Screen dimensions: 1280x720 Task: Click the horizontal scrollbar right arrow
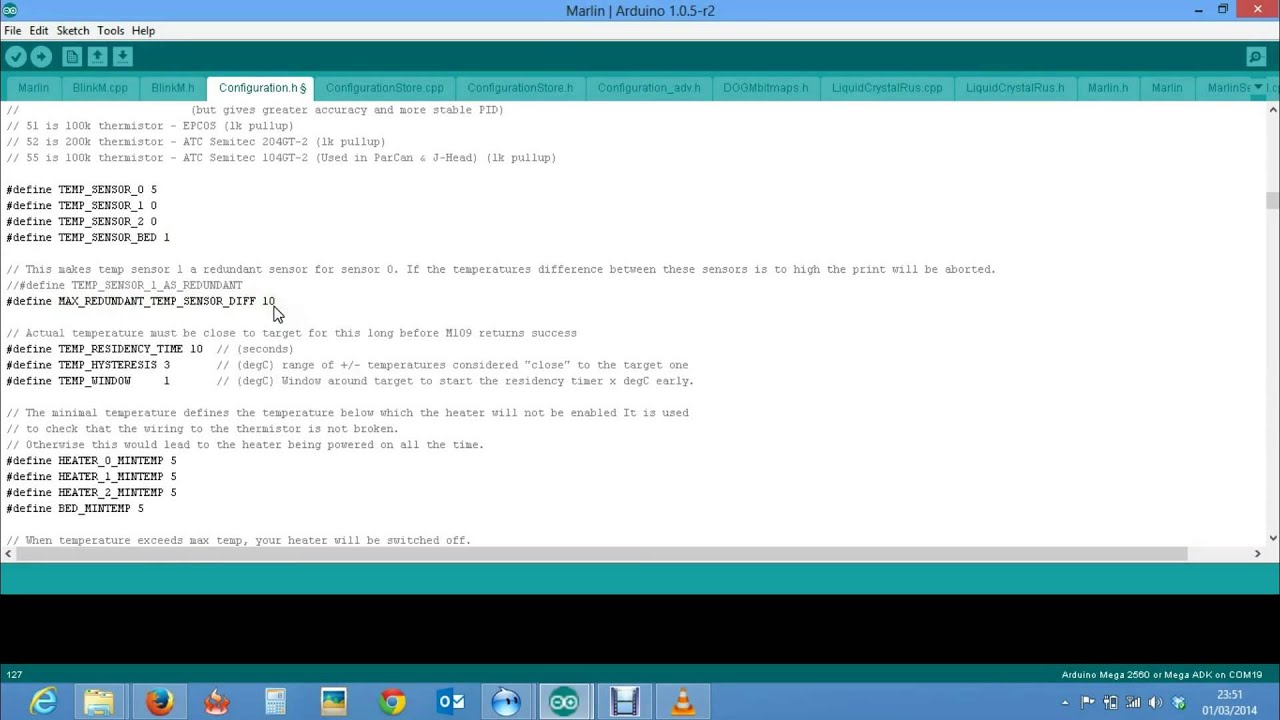pos(1257,554)
